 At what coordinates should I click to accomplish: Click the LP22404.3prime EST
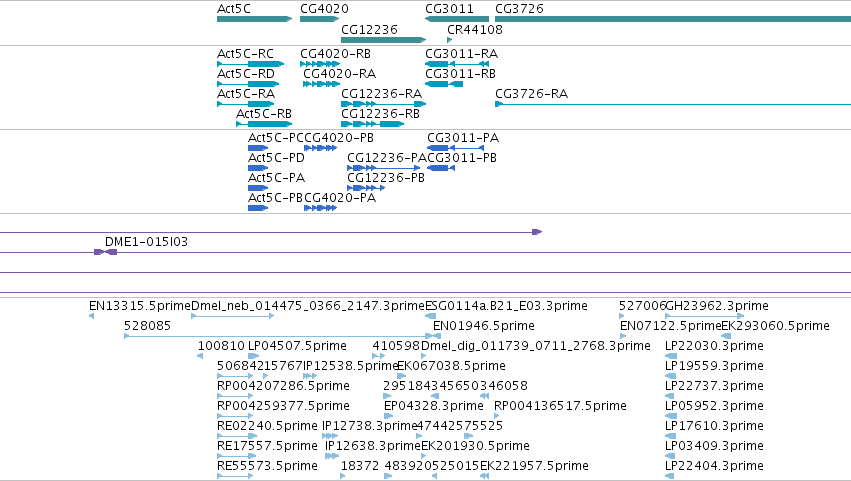click(670, 477)
